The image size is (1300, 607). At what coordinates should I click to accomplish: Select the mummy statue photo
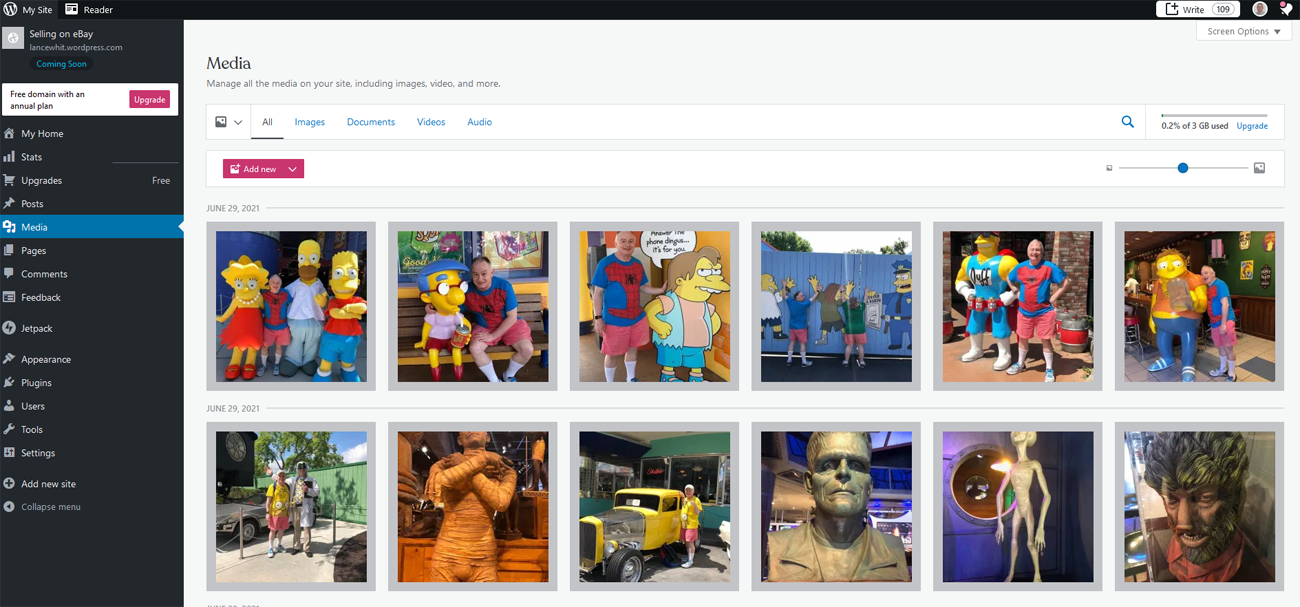tap(473, 506)
